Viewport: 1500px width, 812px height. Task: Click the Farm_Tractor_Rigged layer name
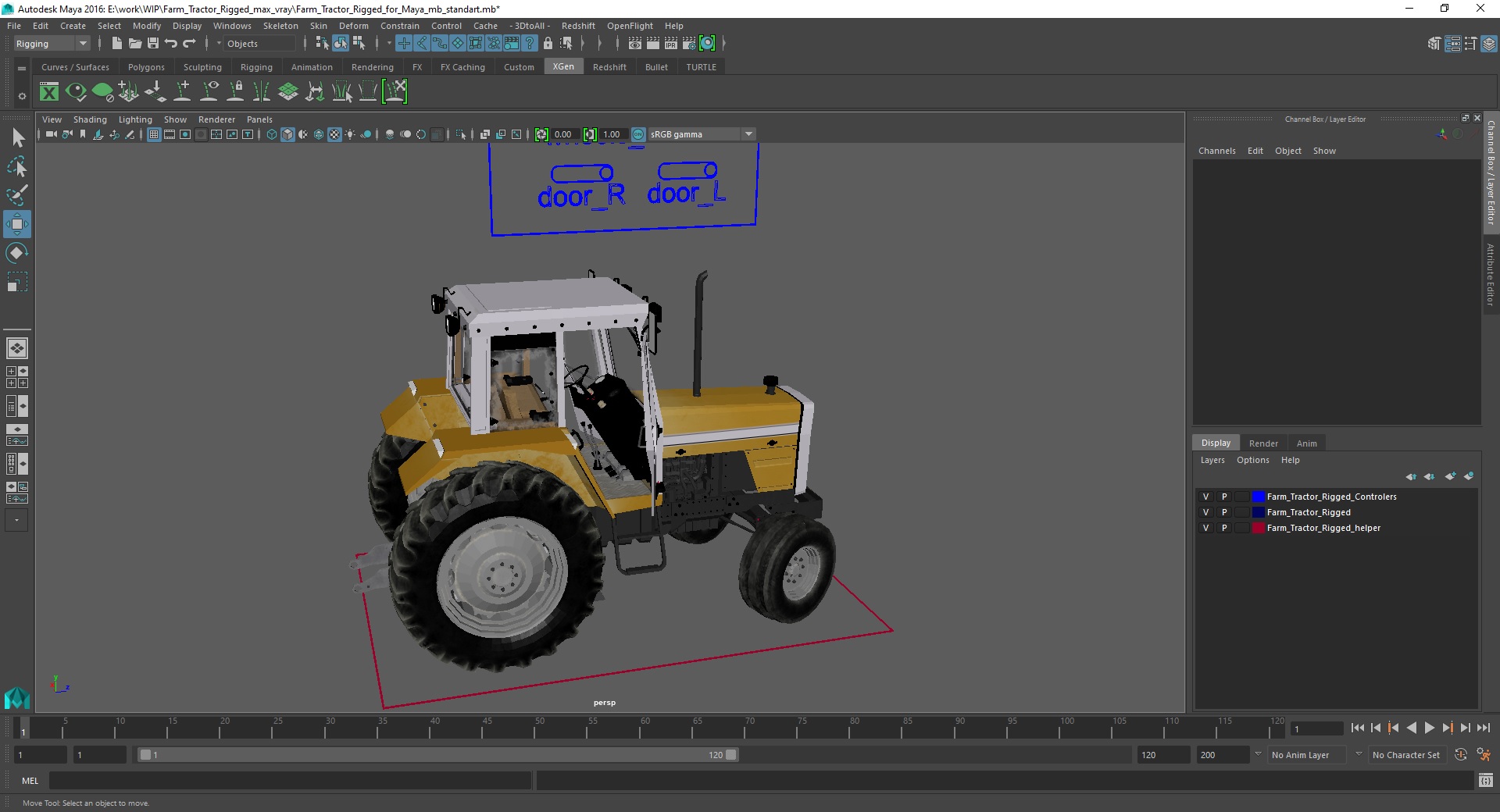pos(1309,512)
